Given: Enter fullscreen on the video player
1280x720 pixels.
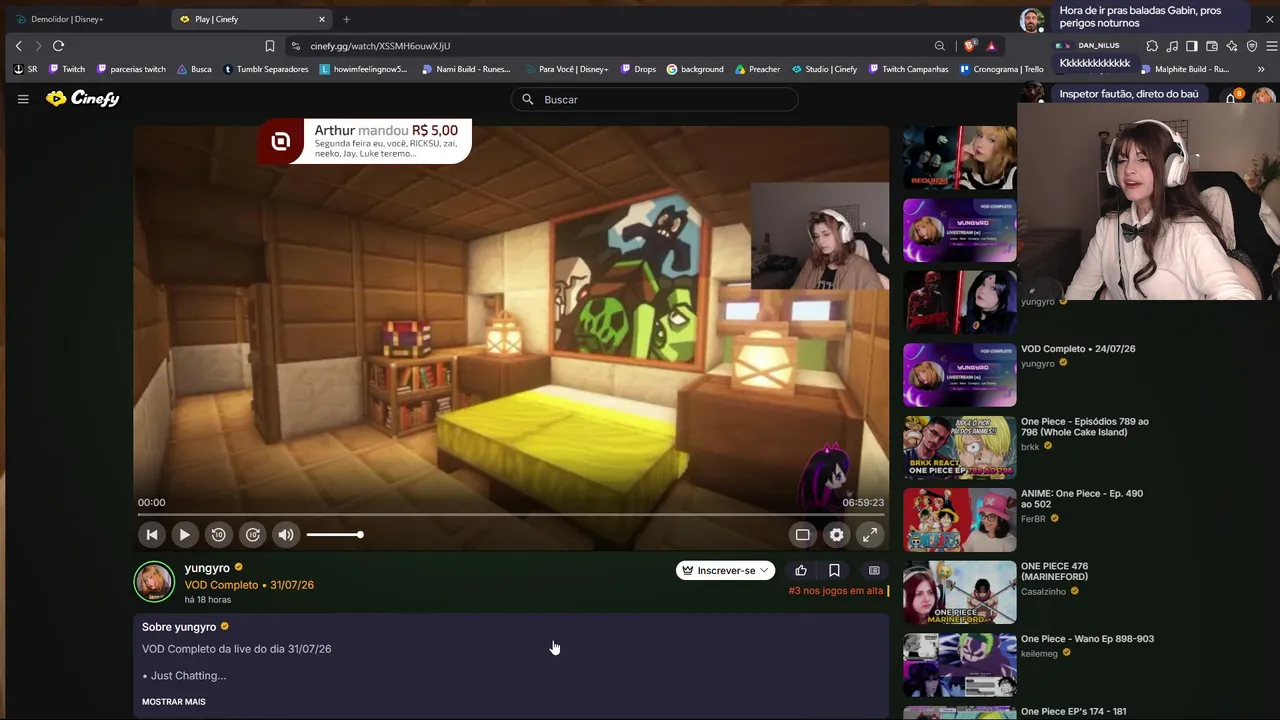Looking at the screenshot, I should click(x=871, y=535).
